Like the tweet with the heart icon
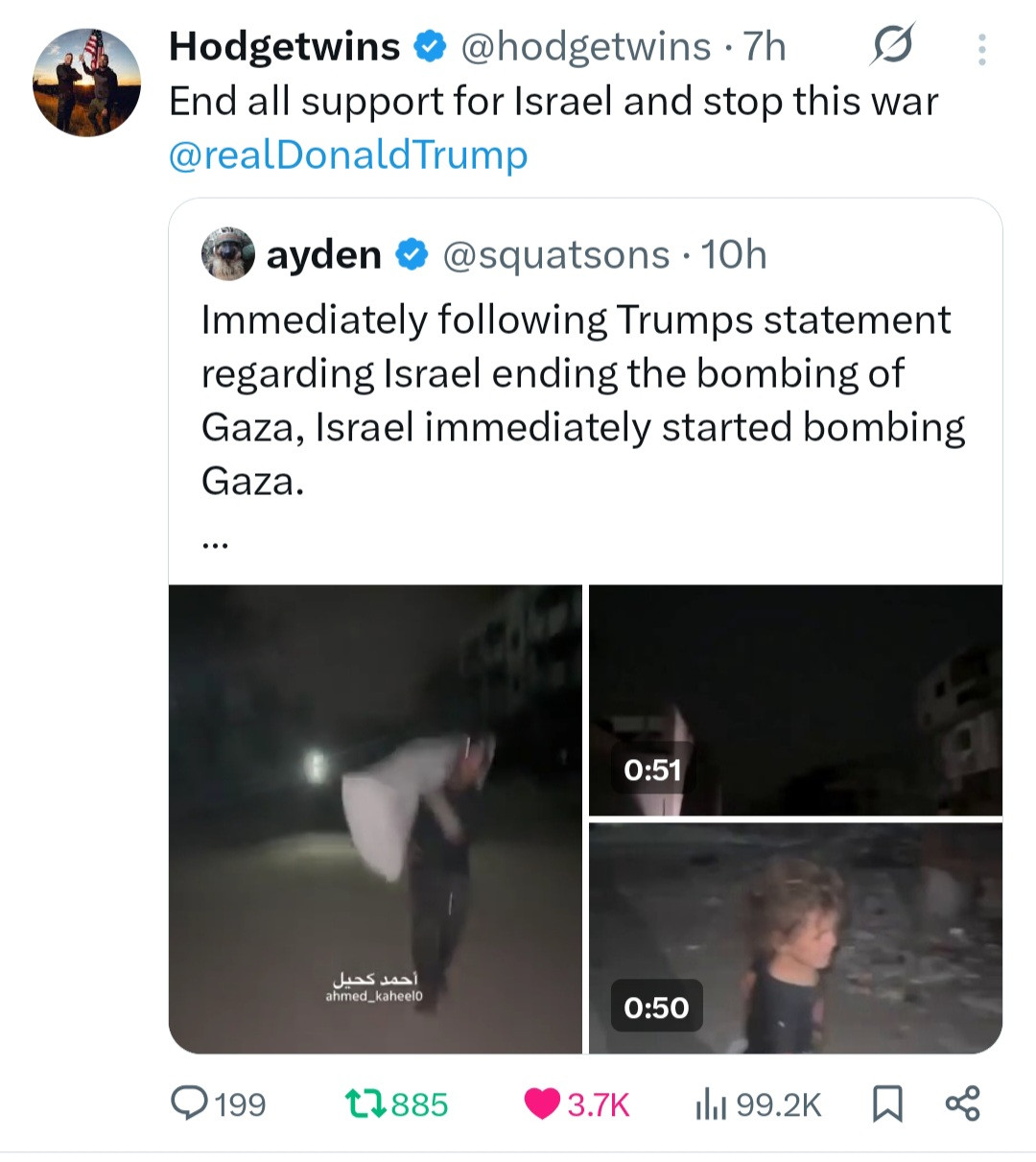Image resolution: width=1036 pixels, height=1162 pixels. point(542,1104)
